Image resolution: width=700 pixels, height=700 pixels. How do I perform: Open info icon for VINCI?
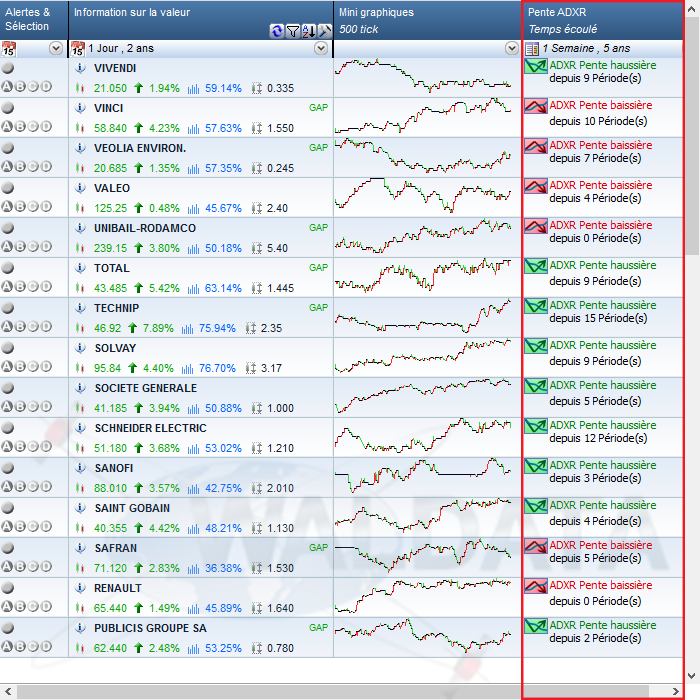(80, 108)
